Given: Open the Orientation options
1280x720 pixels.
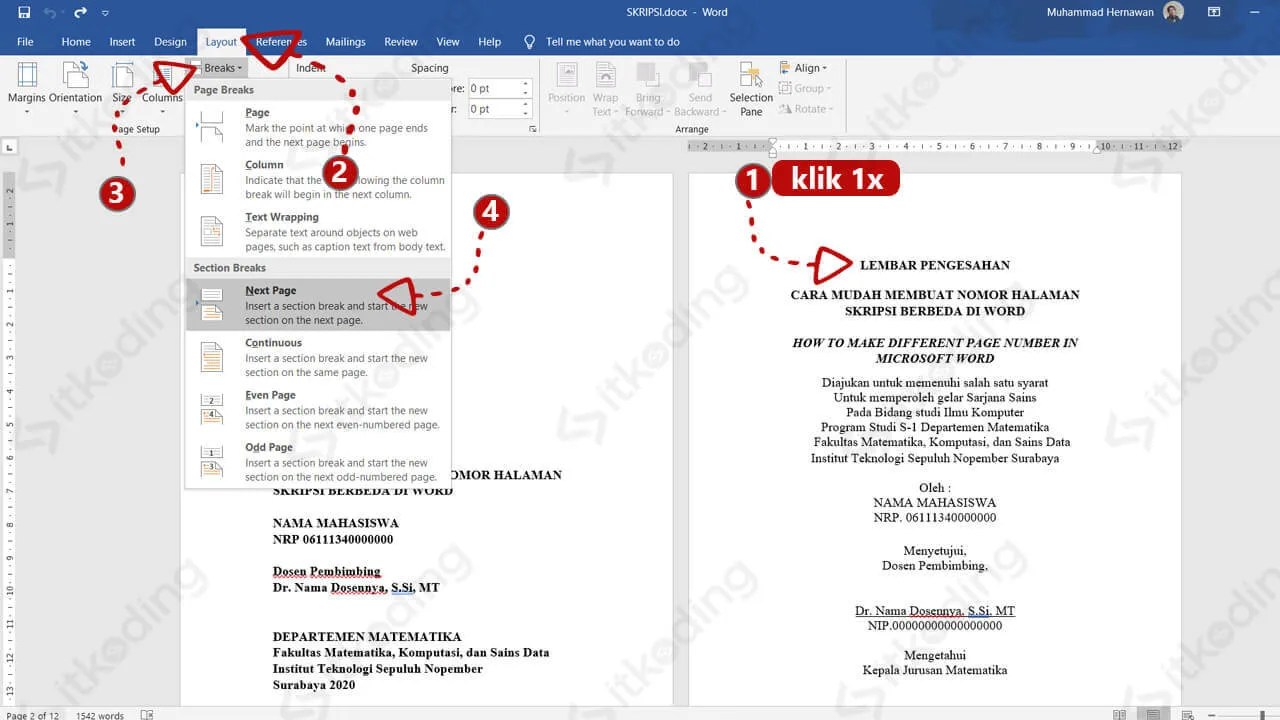Looking at the screenshot, I should click(x=76, y=88).
